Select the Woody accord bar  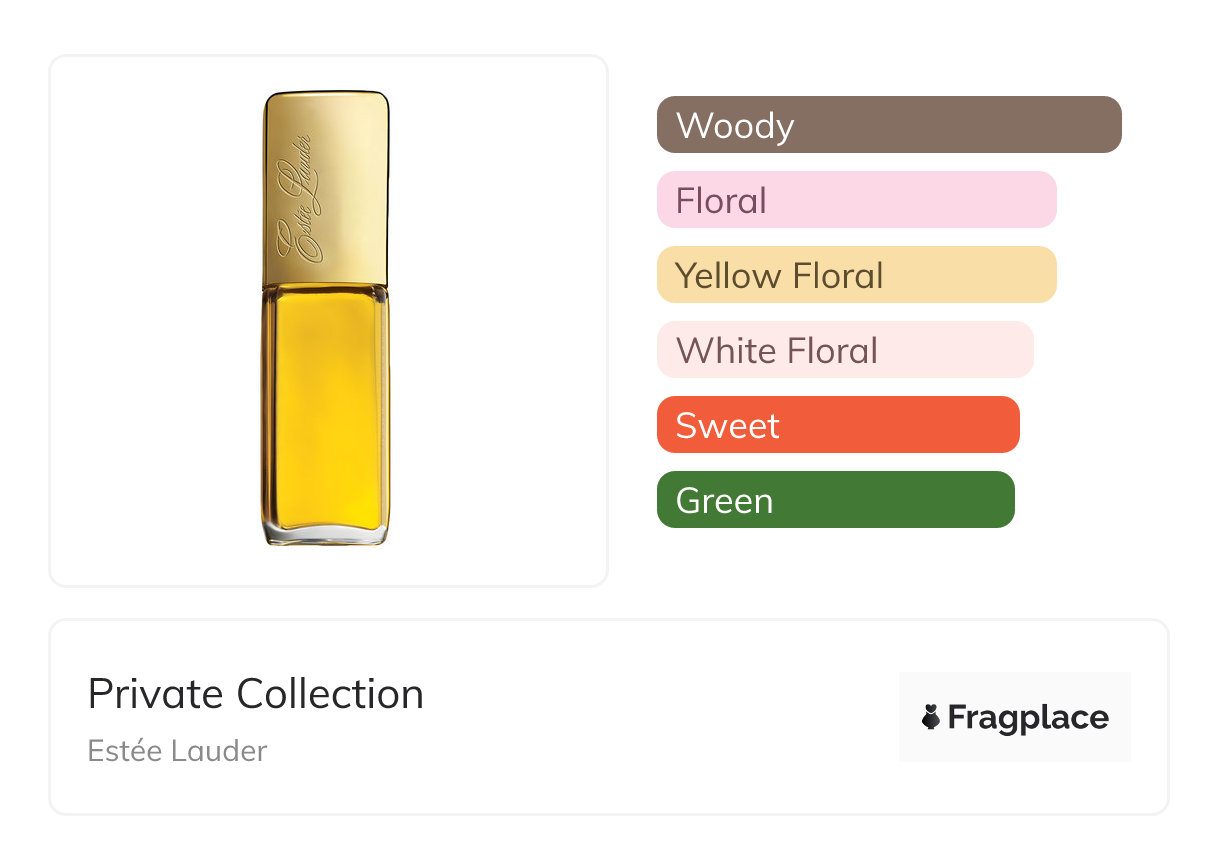click(x=889, y=125)
